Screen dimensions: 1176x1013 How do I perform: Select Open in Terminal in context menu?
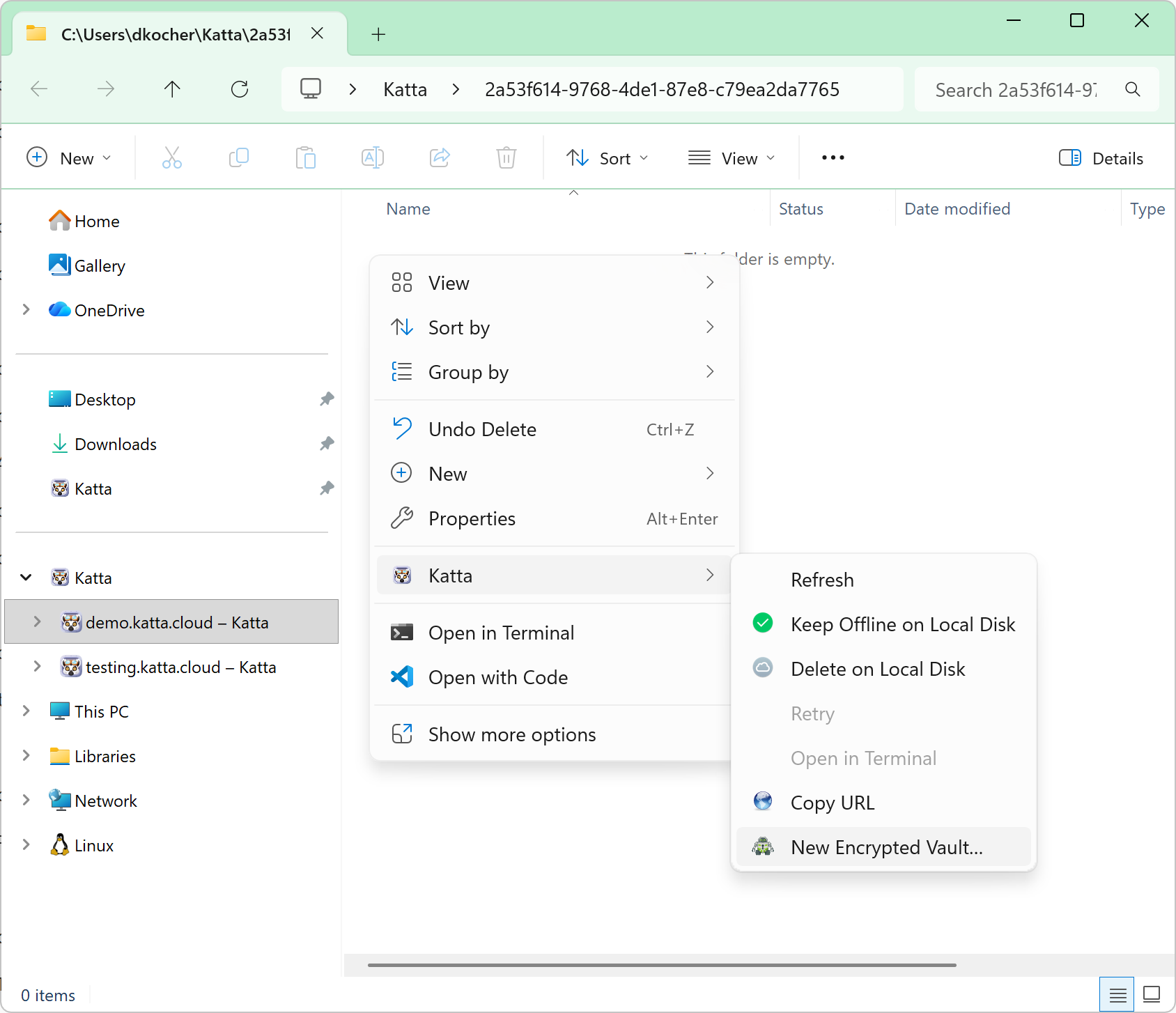(554, 633)
